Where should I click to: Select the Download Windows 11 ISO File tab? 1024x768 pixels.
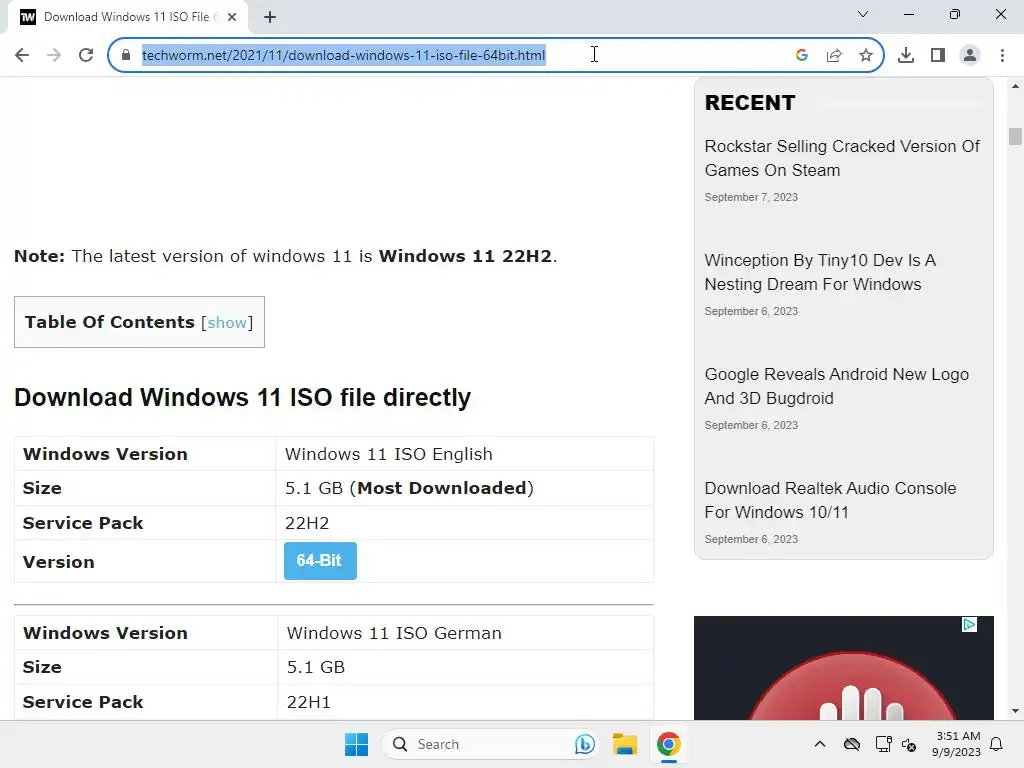126,17
